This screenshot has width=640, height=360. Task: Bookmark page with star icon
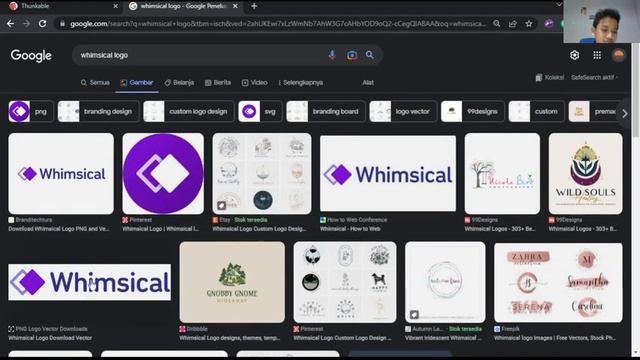click(529, 24)
